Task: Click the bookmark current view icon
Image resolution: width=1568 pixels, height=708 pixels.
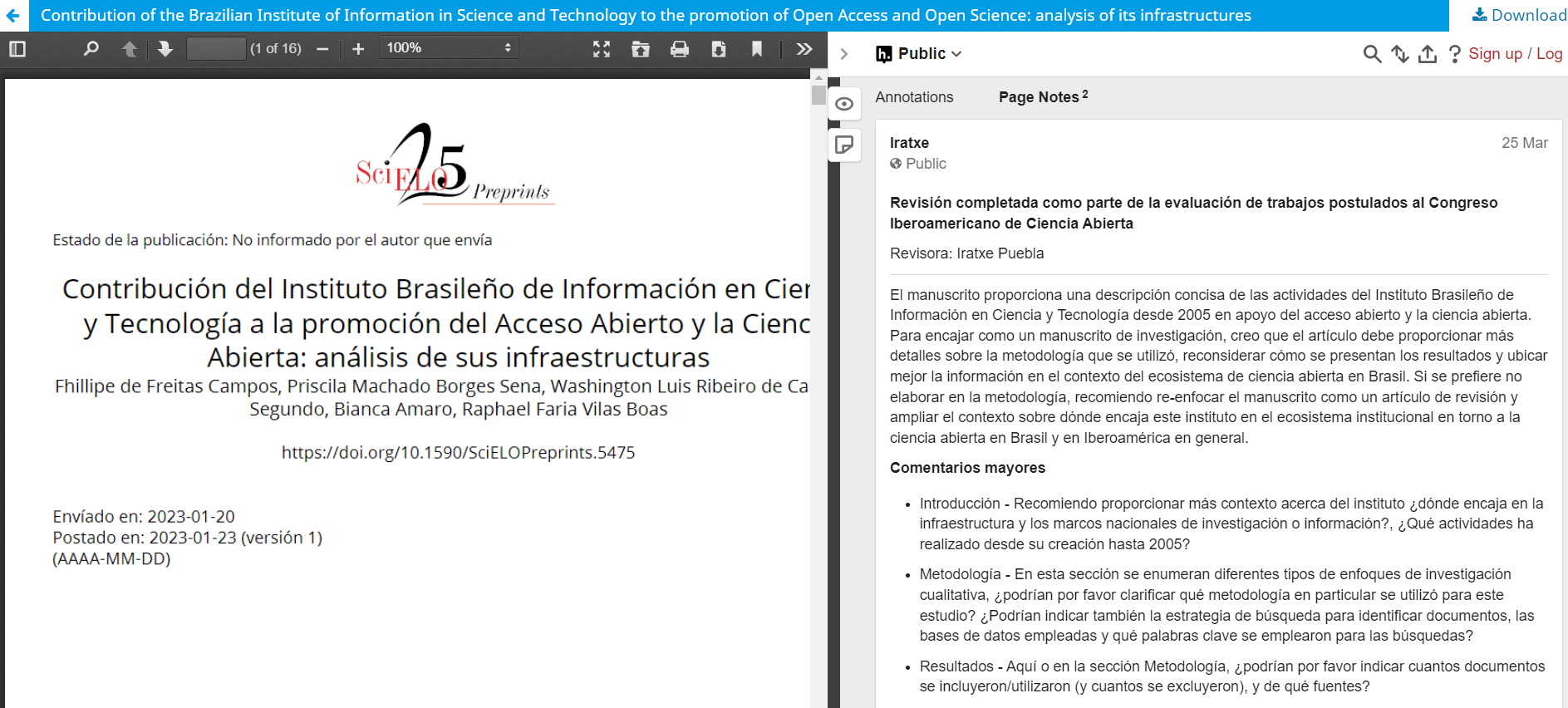Action: 757,49
